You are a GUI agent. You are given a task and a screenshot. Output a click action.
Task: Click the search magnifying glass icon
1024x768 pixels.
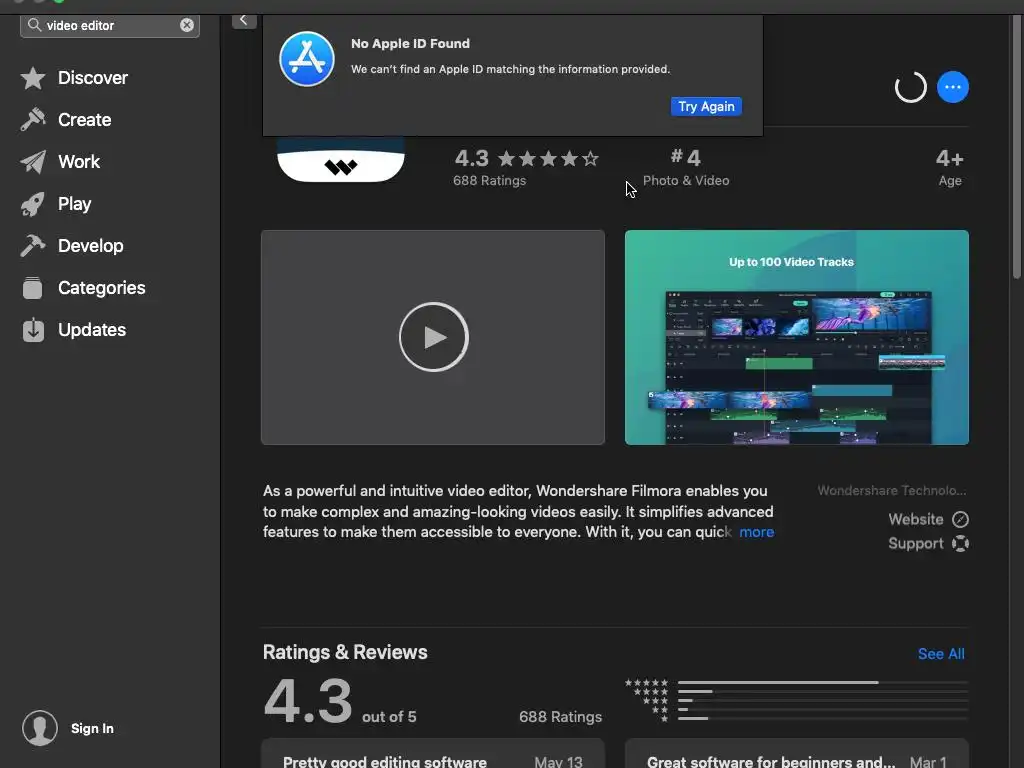[x=35, y=25]
